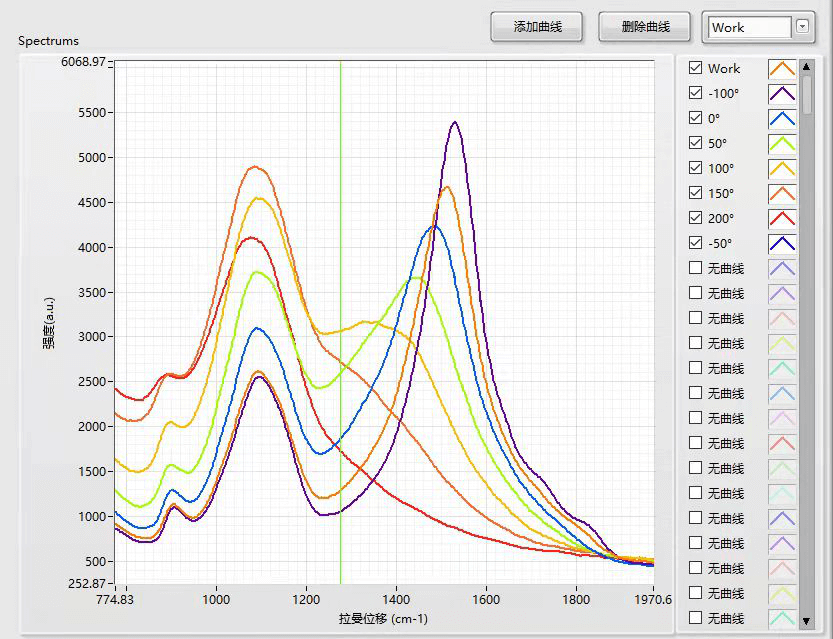Click the legend scrollbar down arrow

pos(807,621)
